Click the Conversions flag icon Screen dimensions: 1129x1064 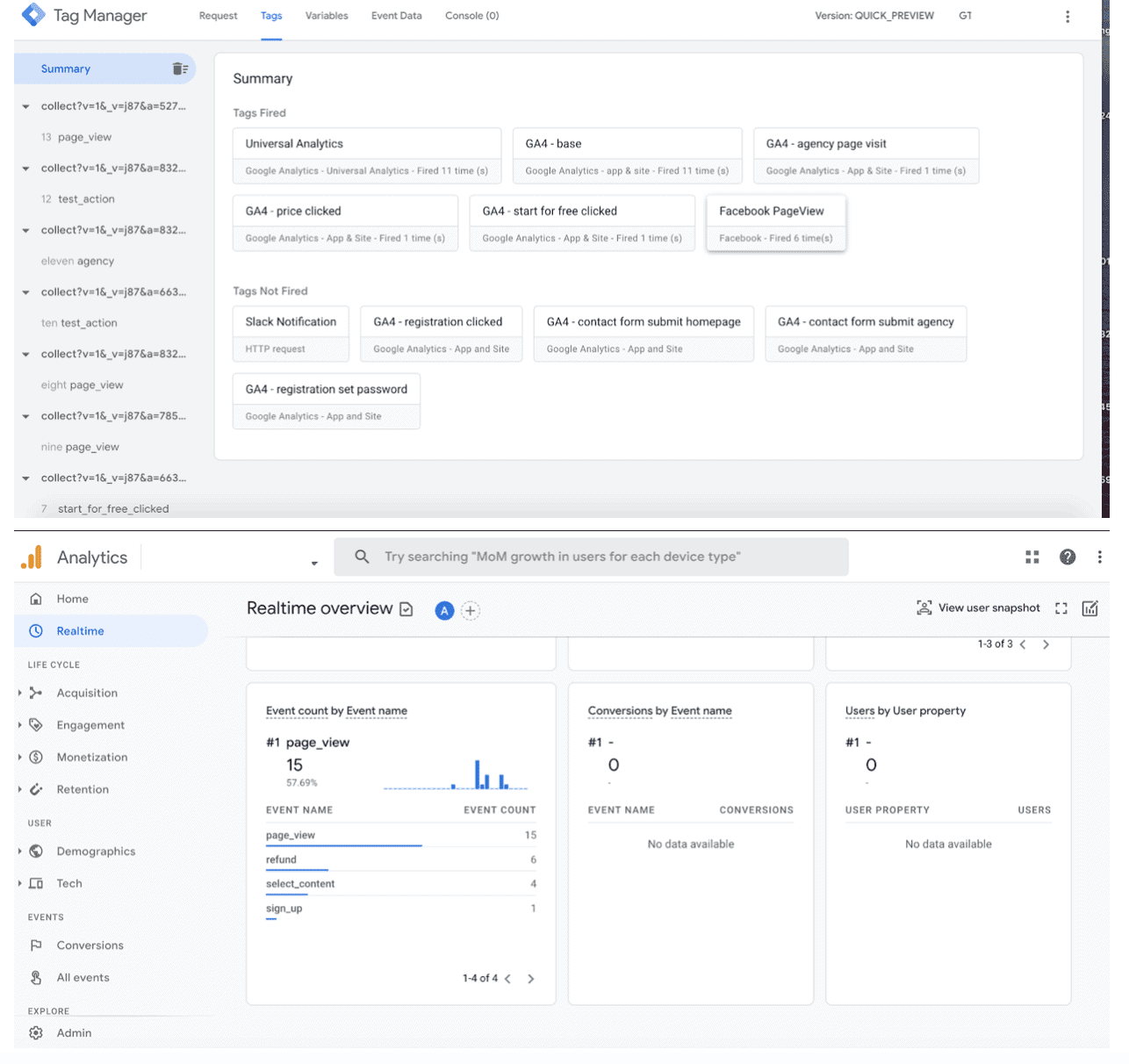point(36,945)
